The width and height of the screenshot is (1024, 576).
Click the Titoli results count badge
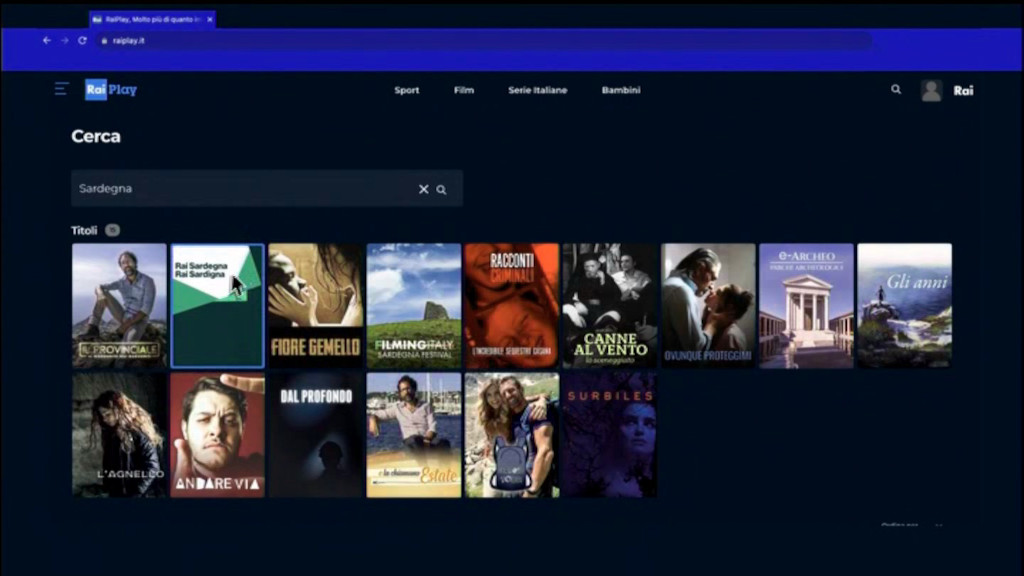pyautogui.click(x=112, y=230)
